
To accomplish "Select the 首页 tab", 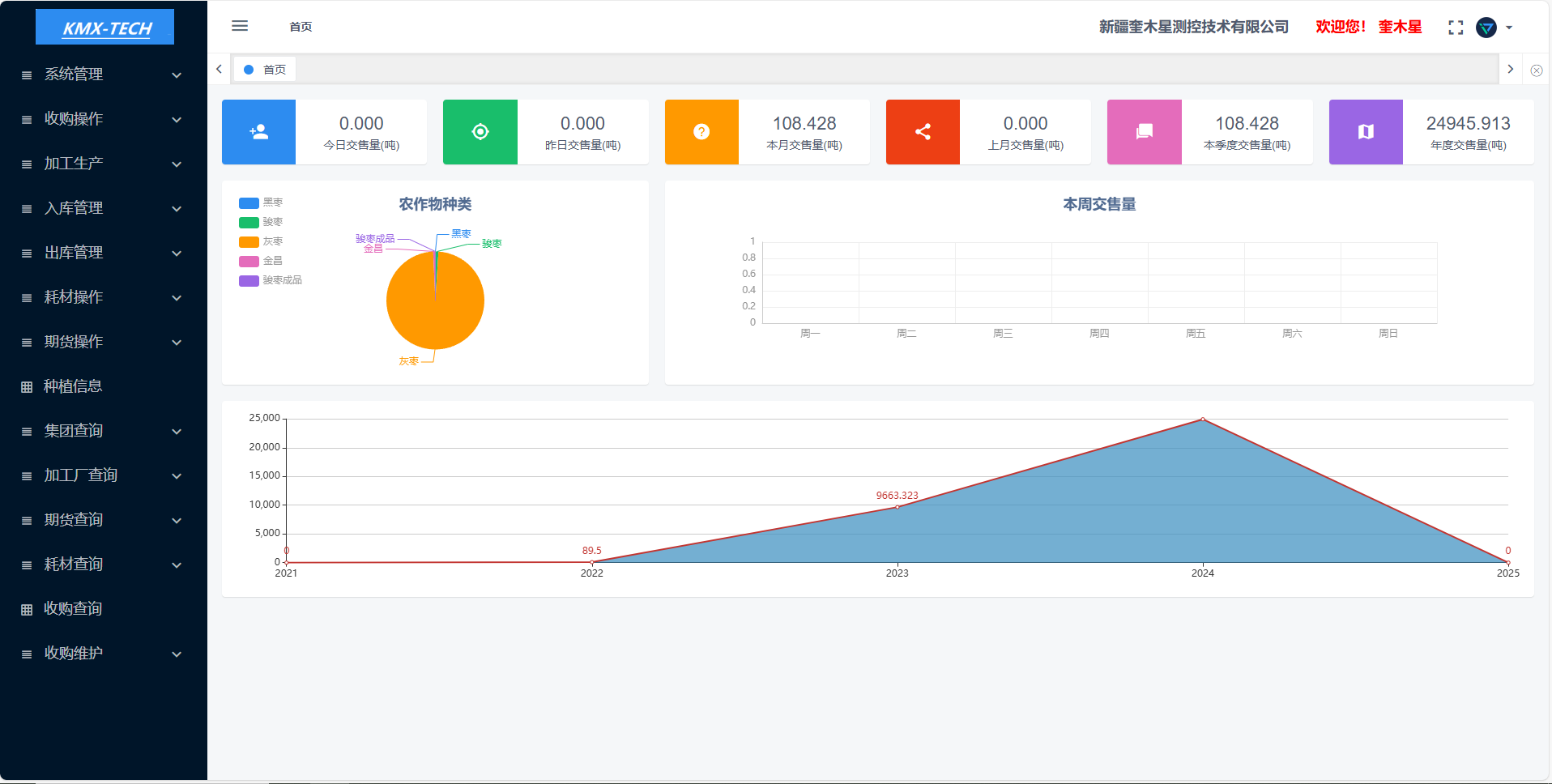I will coord(266,70).
